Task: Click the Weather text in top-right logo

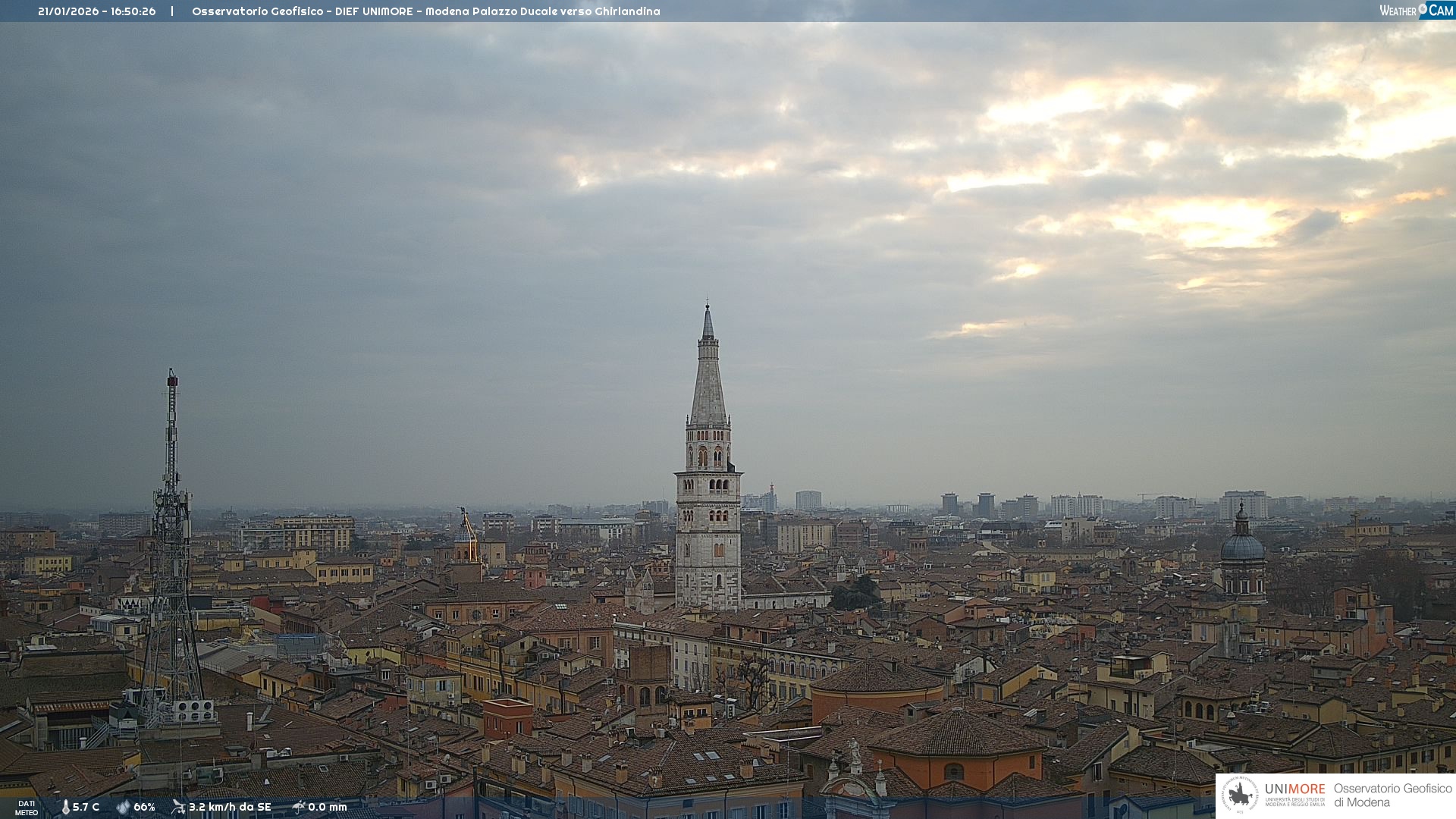Action: [1398, 11]
